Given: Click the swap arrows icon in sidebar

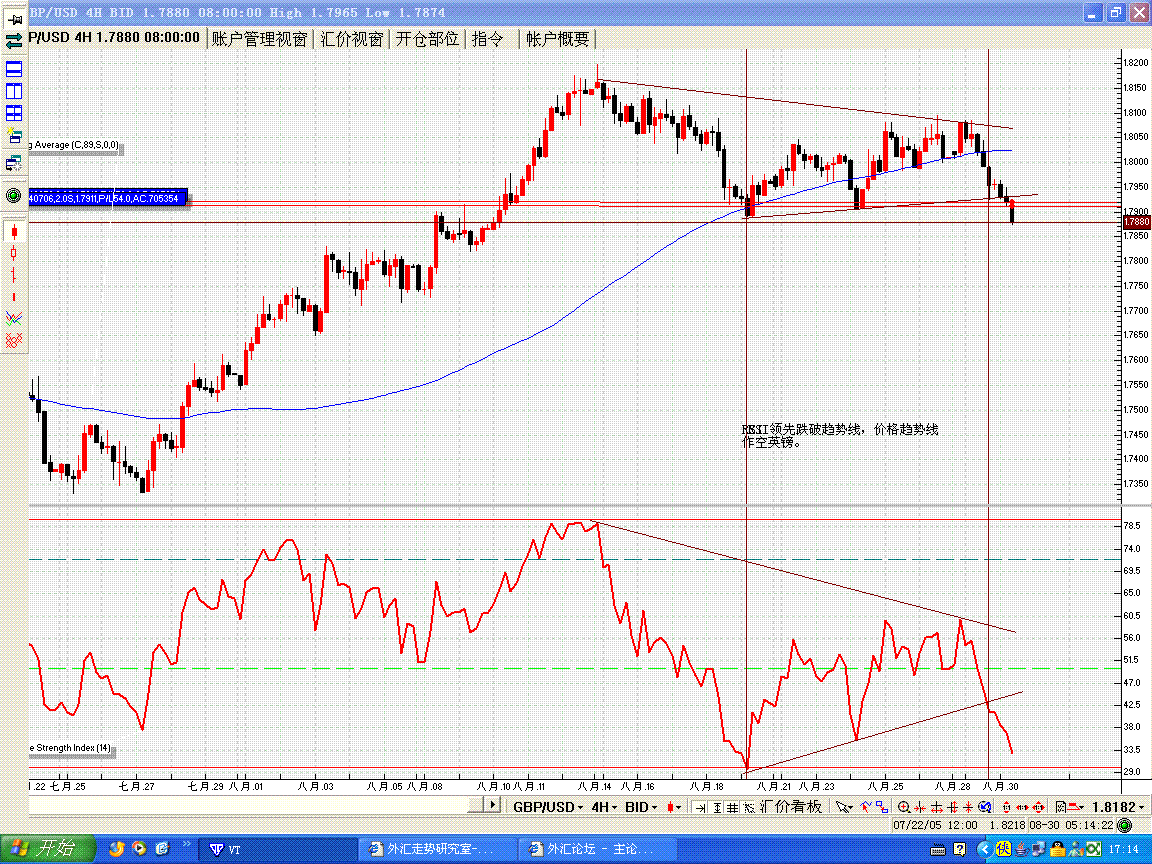Looking at the screenshot, I should click(14, 41).
